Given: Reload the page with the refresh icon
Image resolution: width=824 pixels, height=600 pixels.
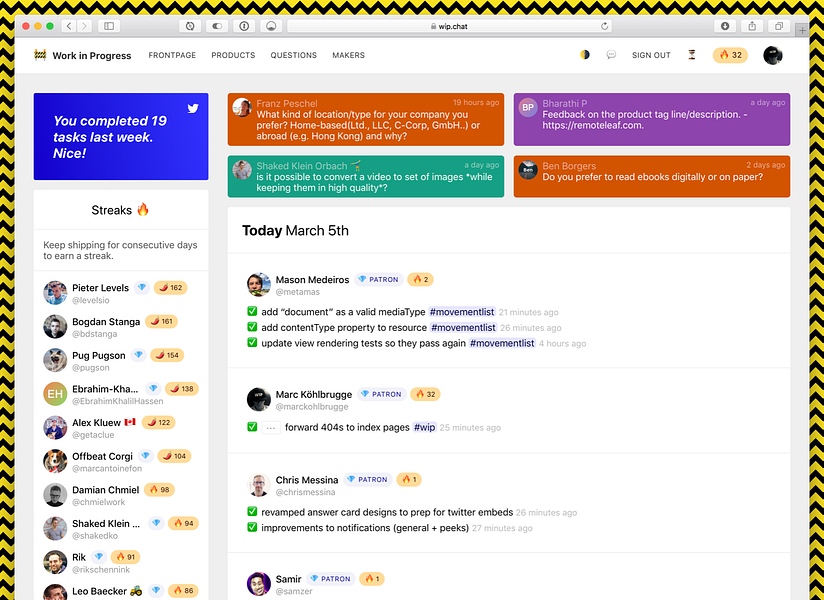Looking at the screenshot, I should (604, 26).
